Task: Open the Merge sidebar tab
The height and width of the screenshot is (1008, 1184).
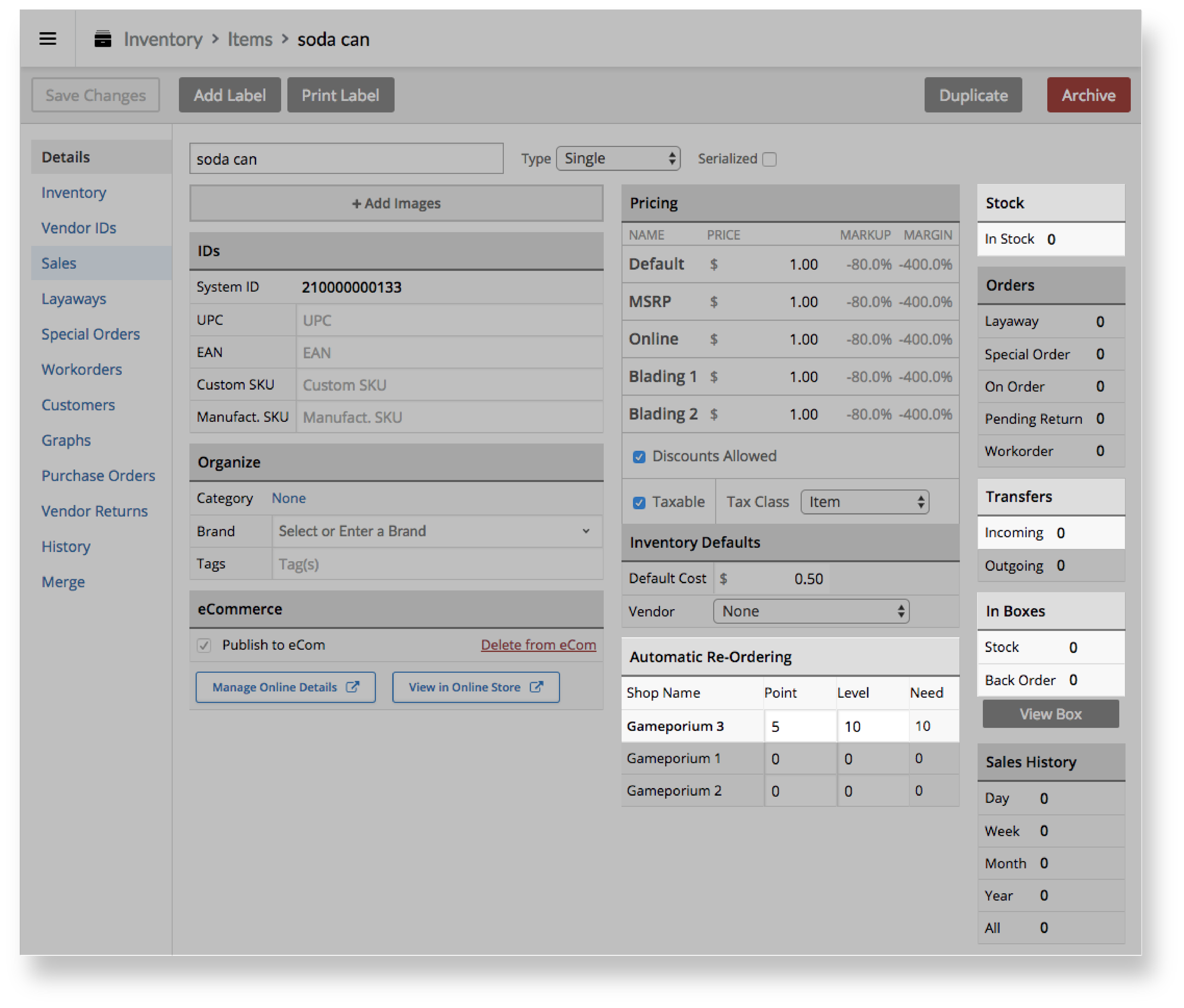Action: (101, 582)
